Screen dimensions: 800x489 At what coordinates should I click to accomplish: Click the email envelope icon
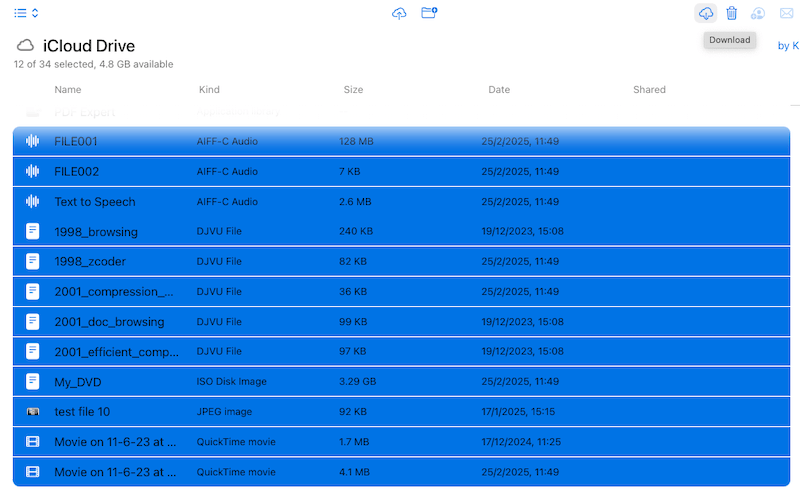coord(785,13)
